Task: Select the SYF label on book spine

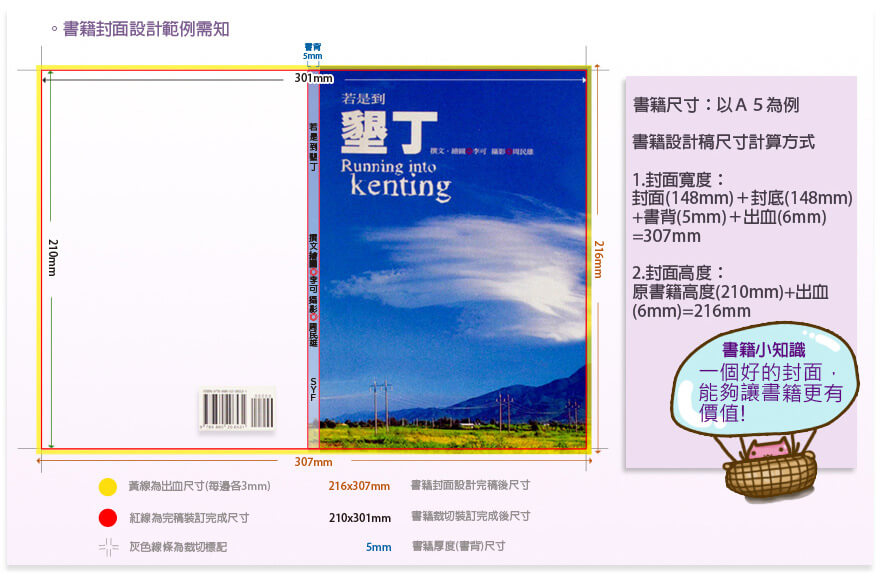Action: 314,390
